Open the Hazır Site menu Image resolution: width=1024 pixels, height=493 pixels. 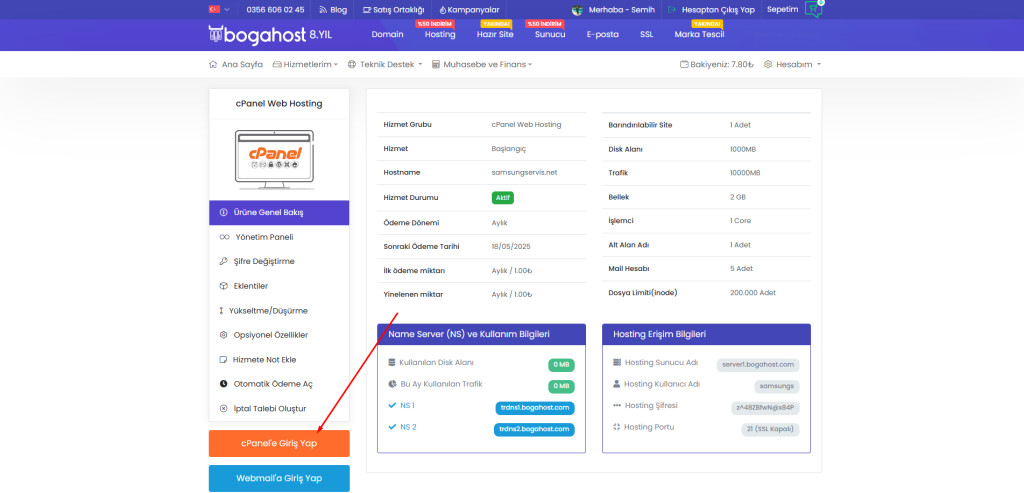(495, 34)
